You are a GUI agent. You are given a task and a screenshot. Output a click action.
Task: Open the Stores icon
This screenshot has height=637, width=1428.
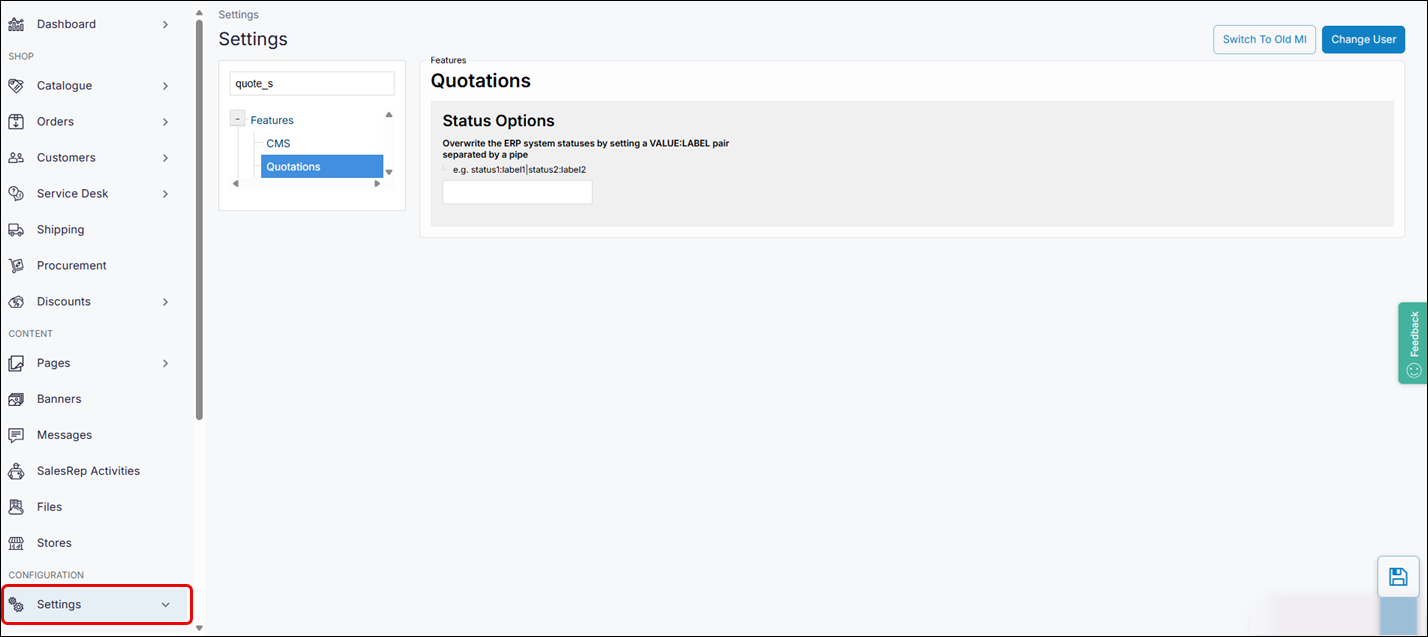pyautogui.click(x=17, y=542)
